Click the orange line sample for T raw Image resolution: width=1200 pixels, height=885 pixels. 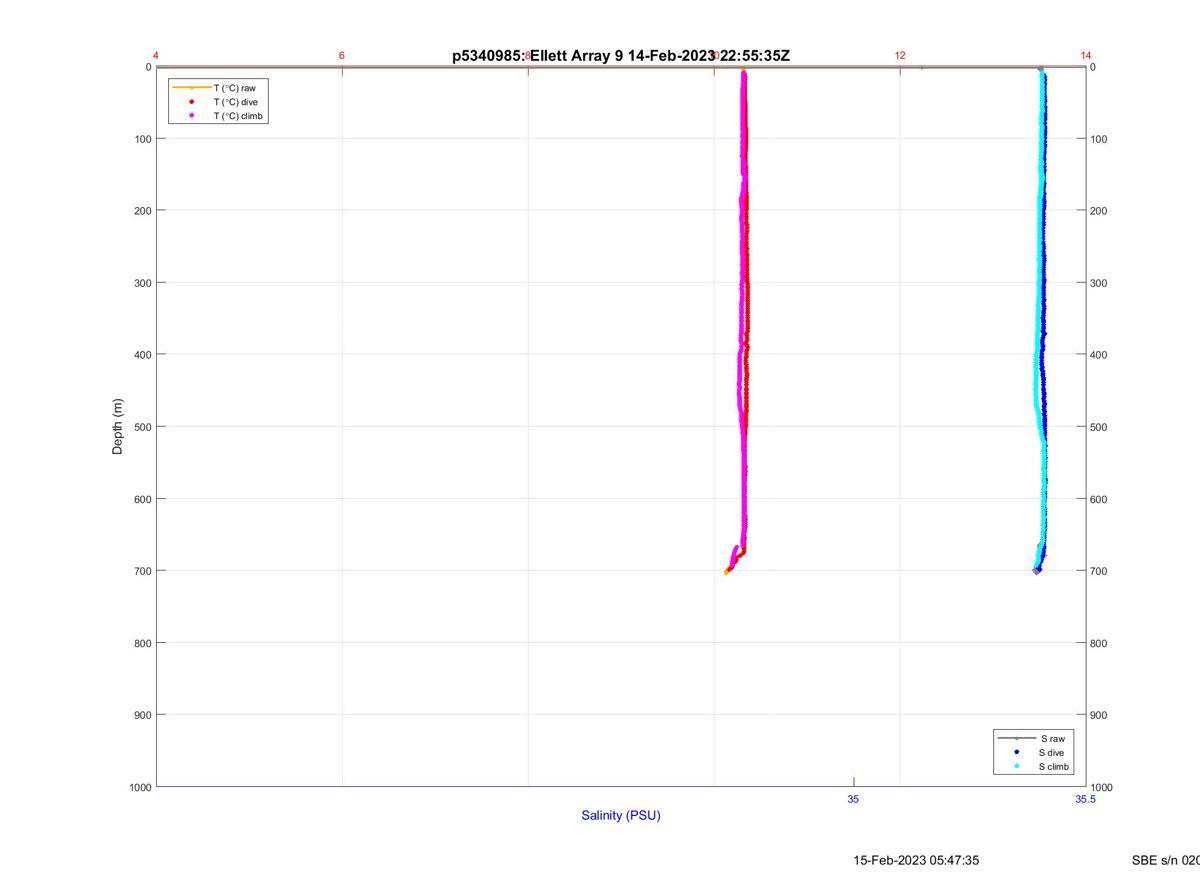coord(191,88)
